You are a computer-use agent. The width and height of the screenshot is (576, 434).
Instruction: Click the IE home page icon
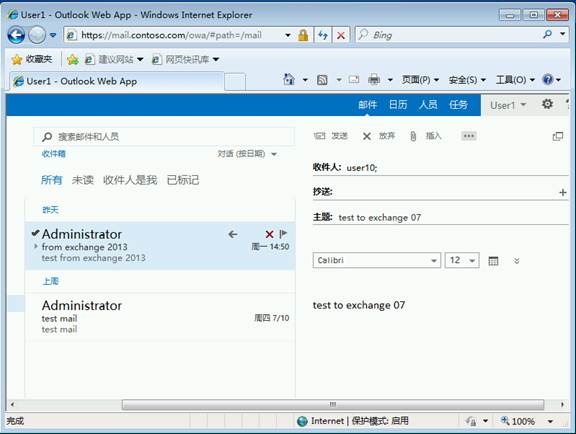click(x=289, y=79)
